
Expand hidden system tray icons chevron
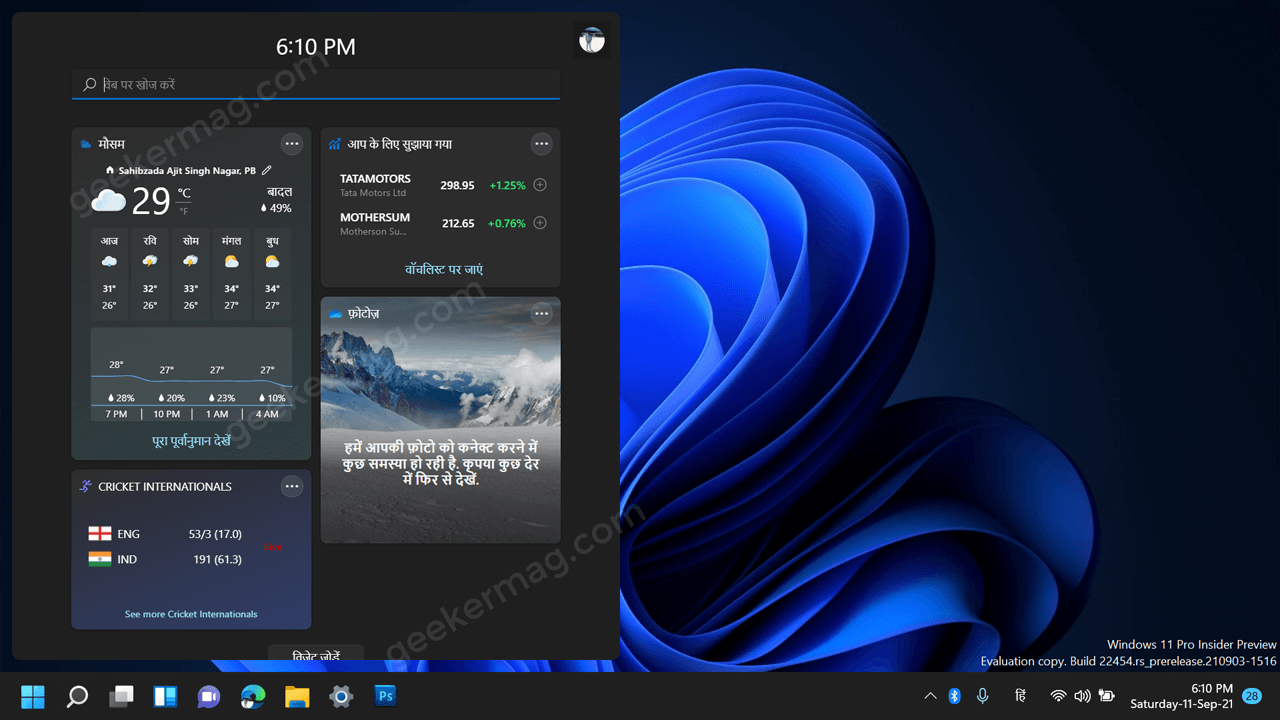pos(930,696)
